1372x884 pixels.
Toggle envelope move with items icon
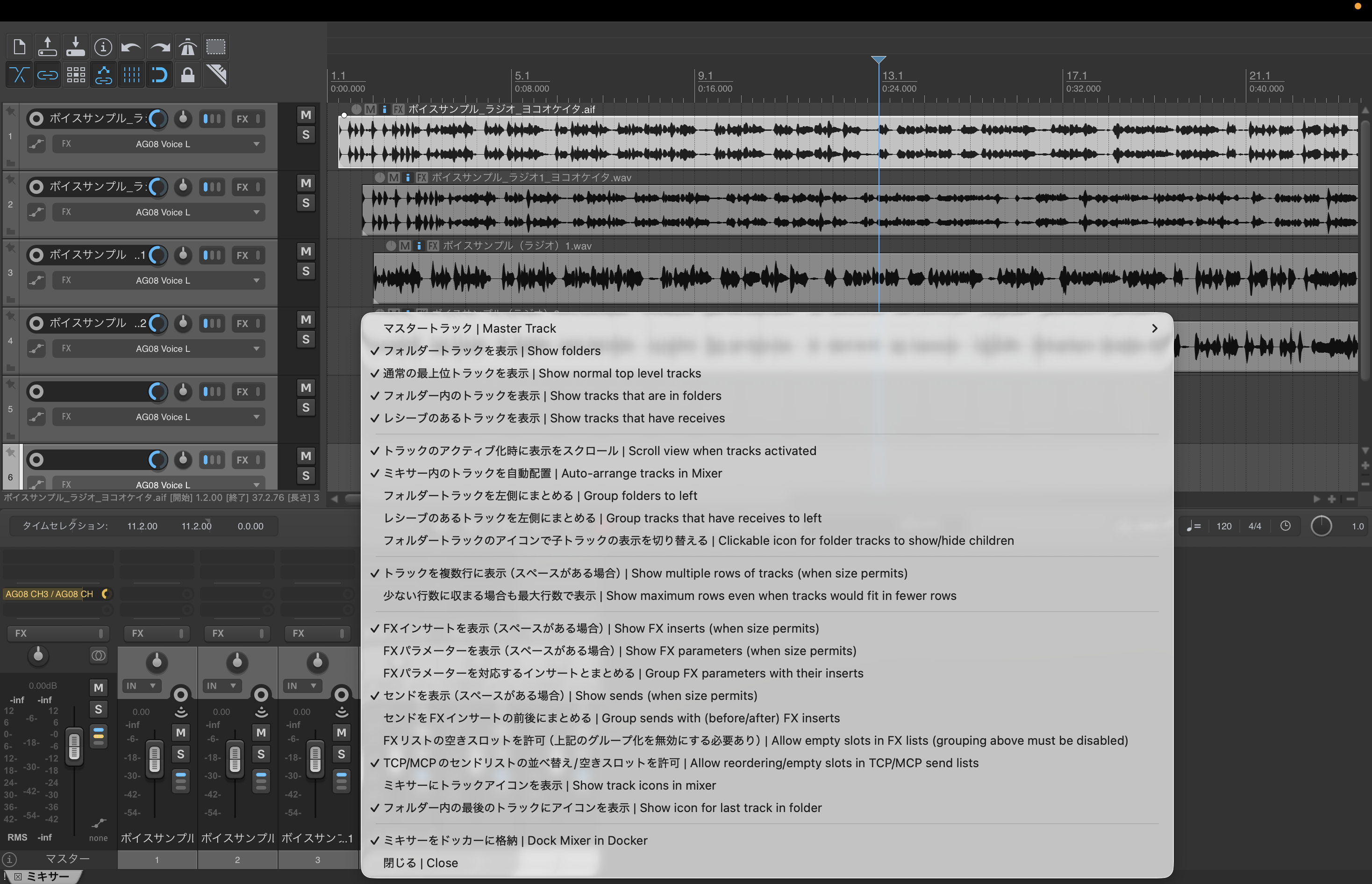click(103, 75)
